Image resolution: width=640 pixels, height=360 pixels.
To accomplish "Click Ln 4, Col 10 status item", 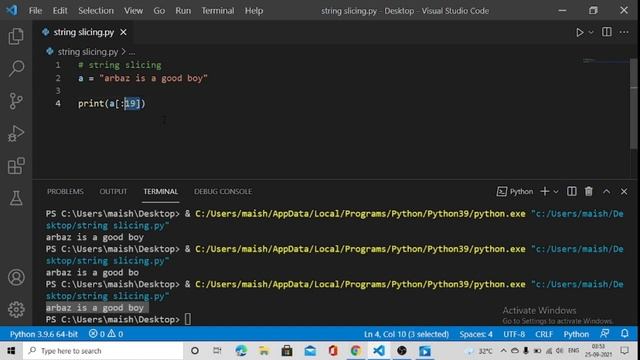I will click(406, 334).
